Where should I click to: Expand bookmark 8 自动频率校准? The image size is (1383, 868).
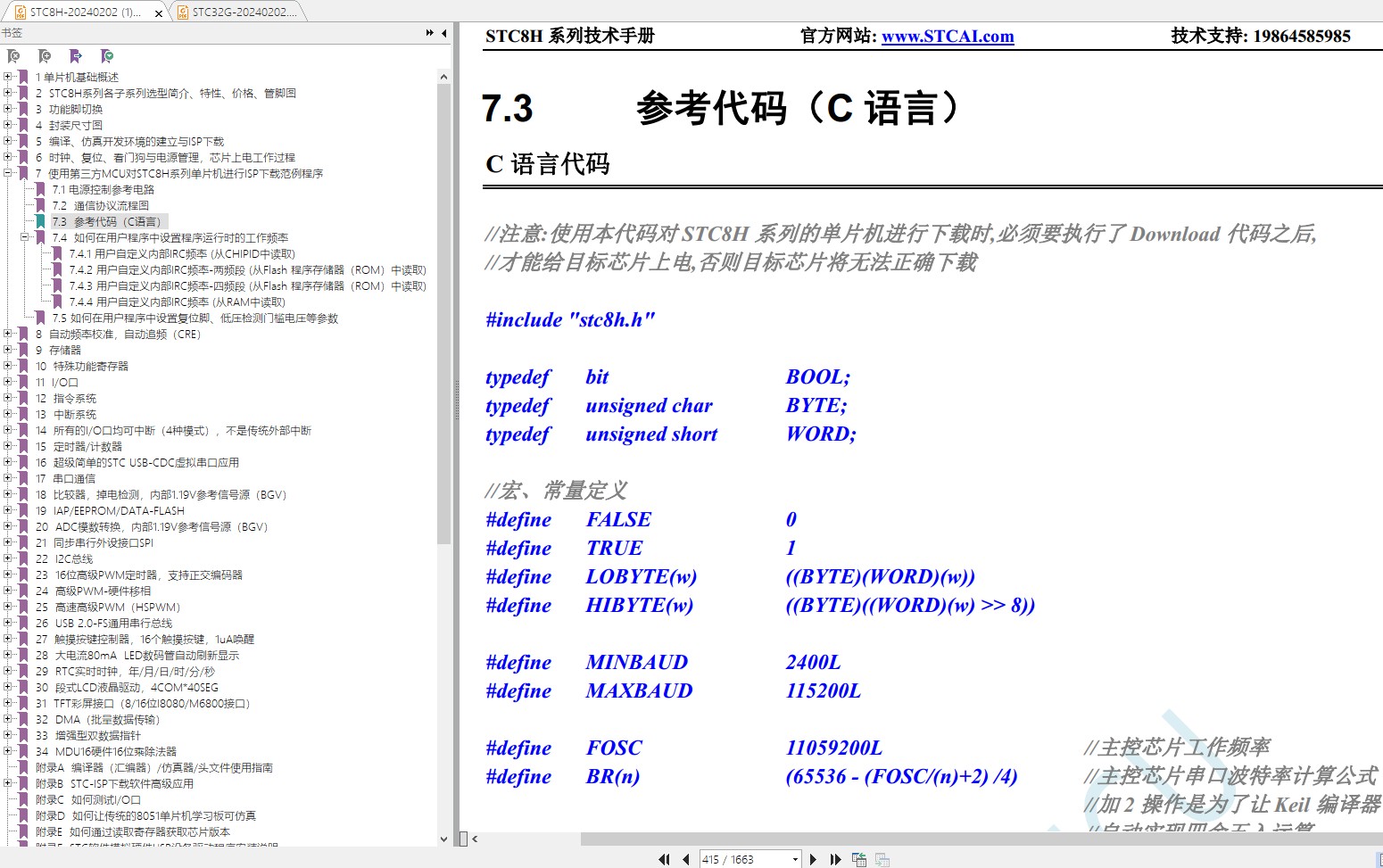click(x=8, y=334)
